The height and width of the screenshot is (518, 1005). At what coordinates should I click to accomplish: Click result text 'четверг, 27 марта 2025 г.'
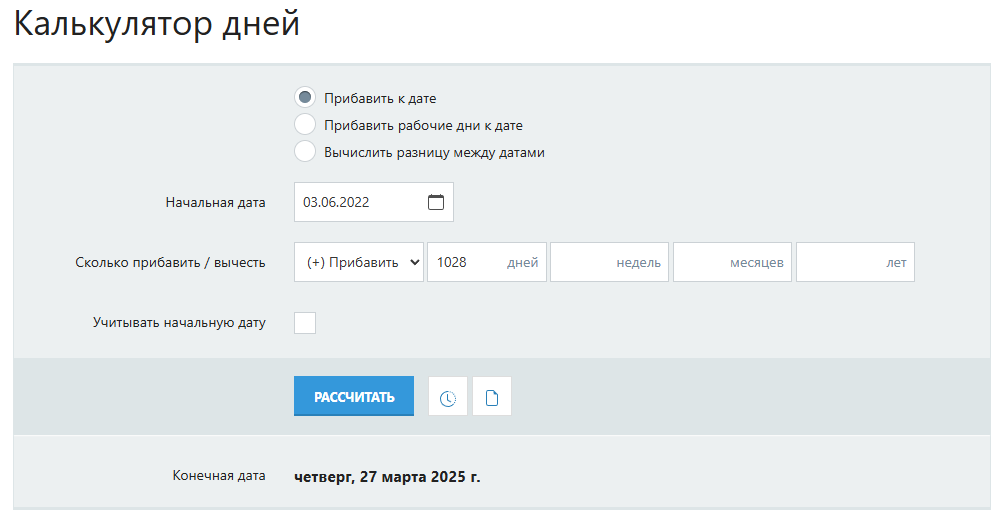pyautogui.click(x=387, y=477)
